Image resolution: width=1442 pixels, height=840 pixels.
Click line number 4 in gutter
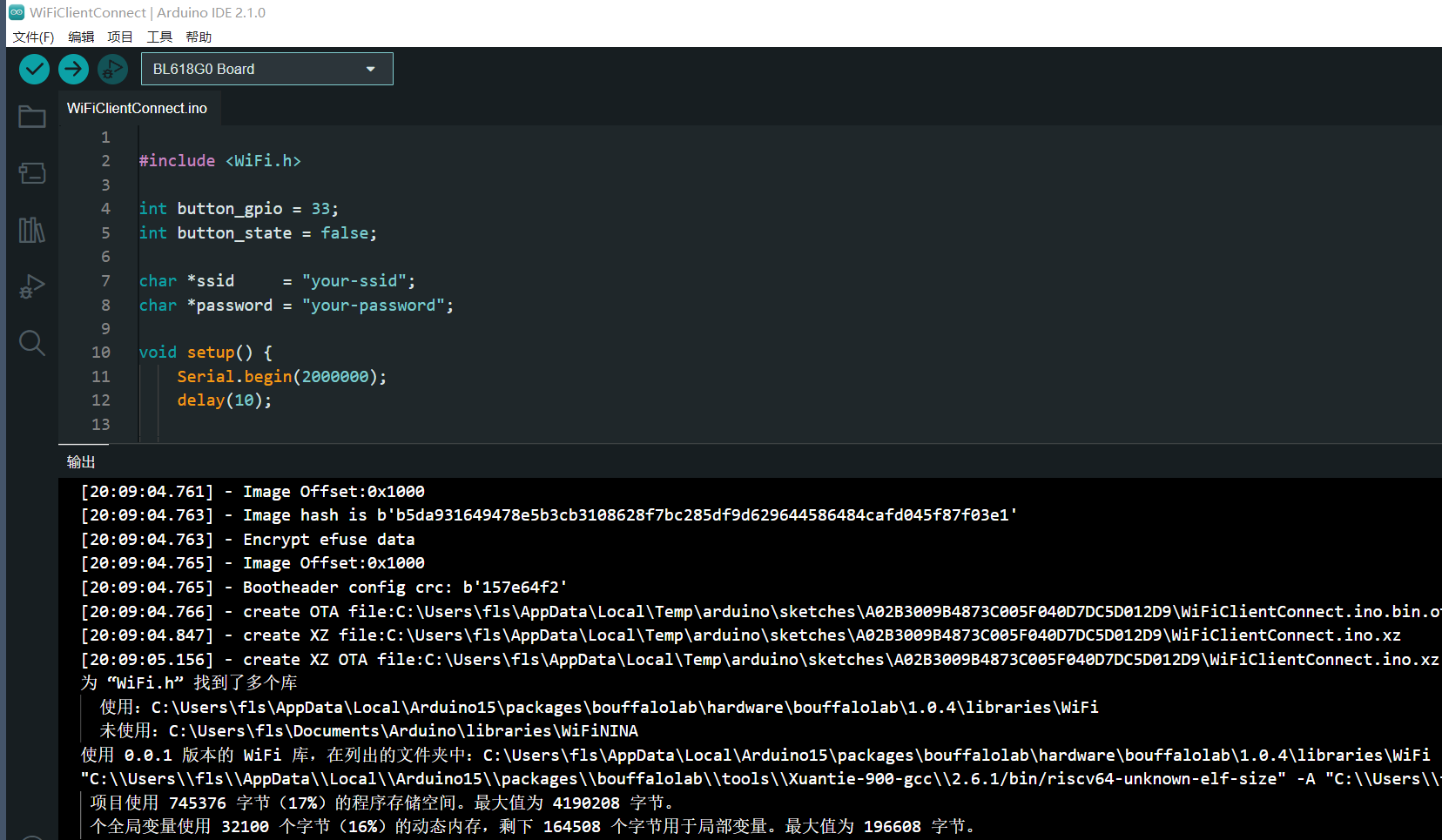[105, 209]
